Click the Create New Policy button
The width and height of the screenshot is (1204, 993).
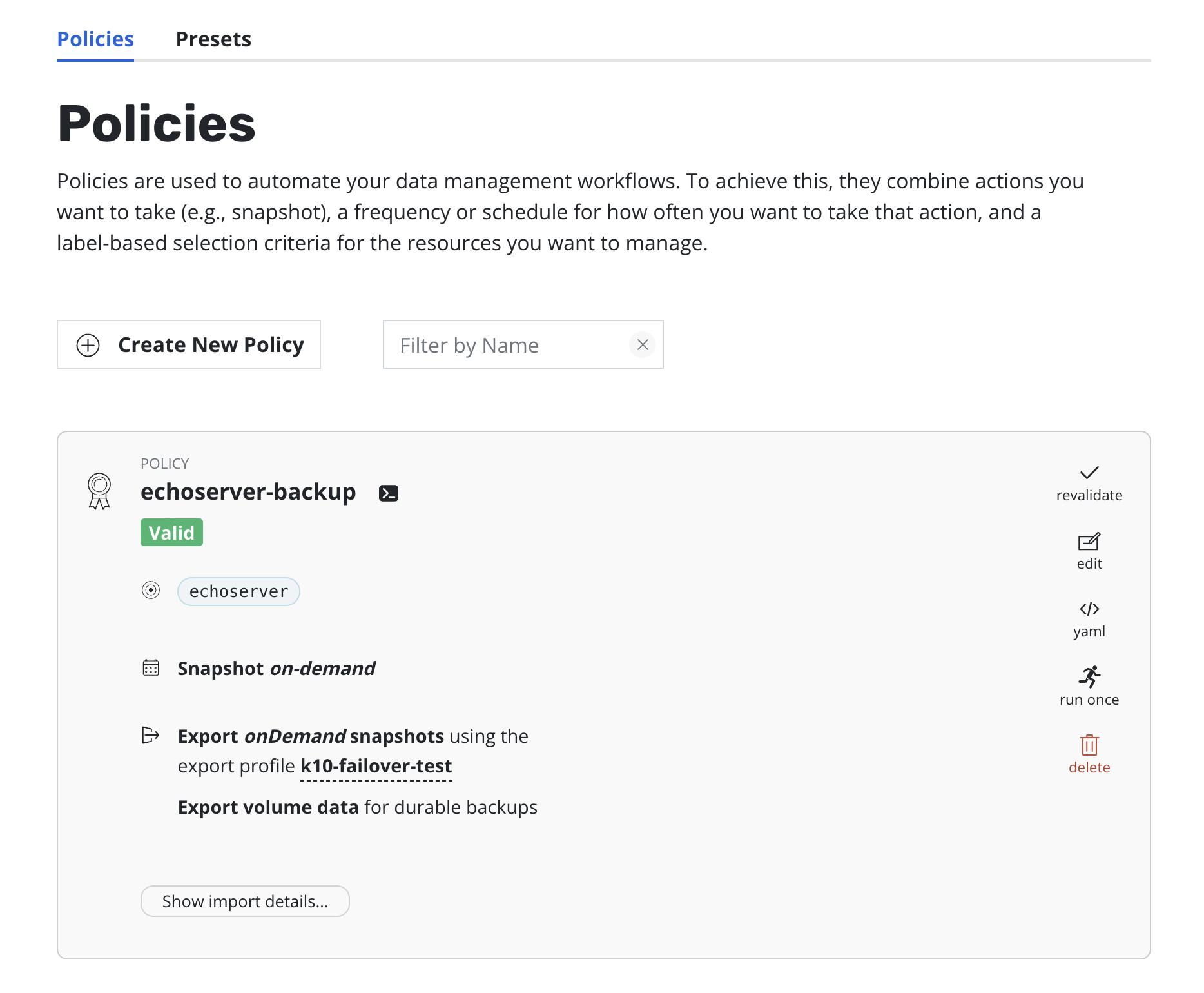pos(189,345)
